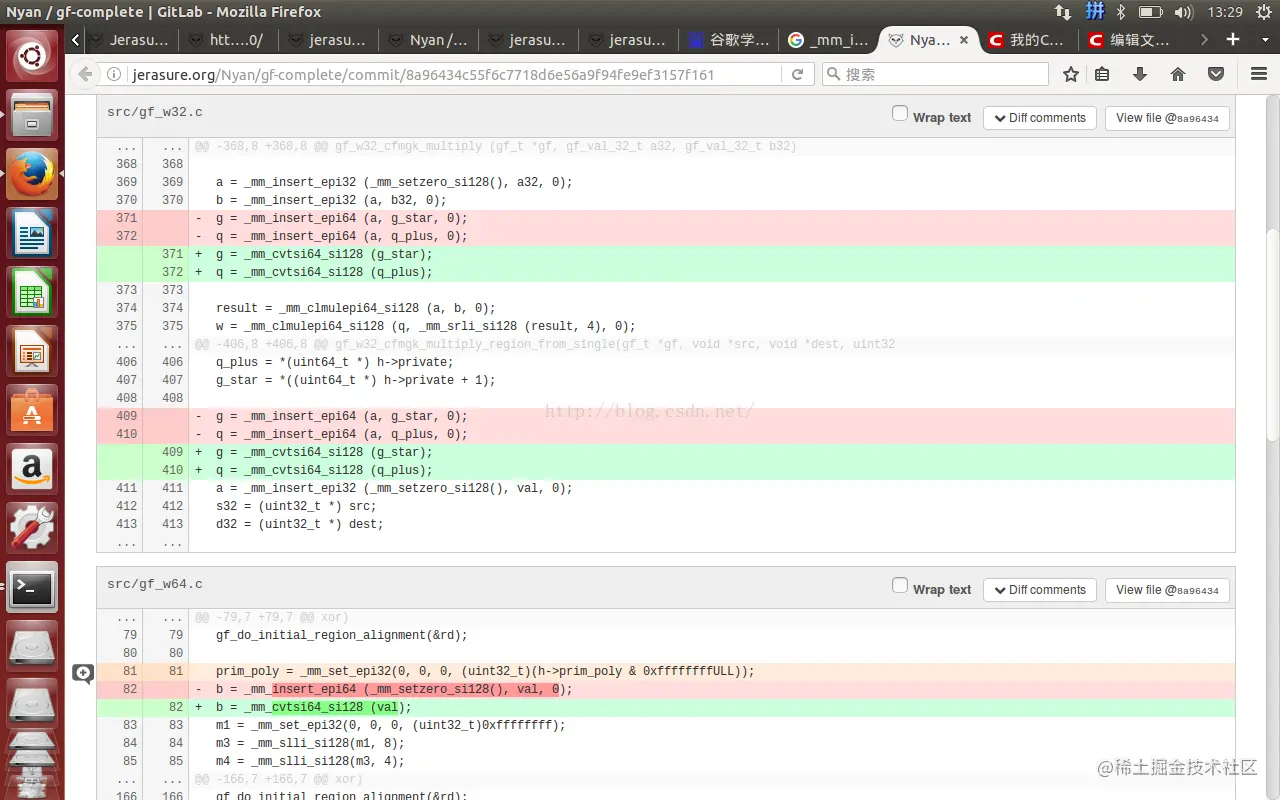
Task: Open sound volume indicator
Action: pyautogui.click(x=1183, y=12)
